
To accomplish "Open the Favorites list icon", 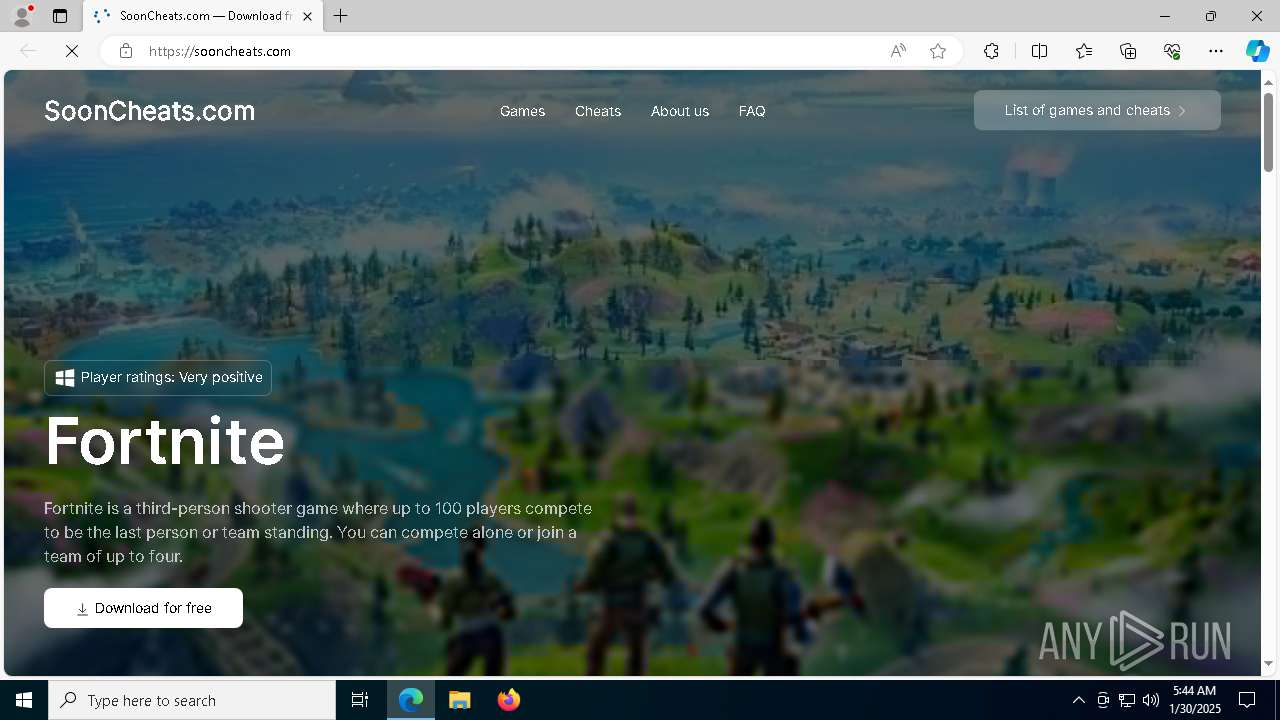I will [x=1084, y=51].
